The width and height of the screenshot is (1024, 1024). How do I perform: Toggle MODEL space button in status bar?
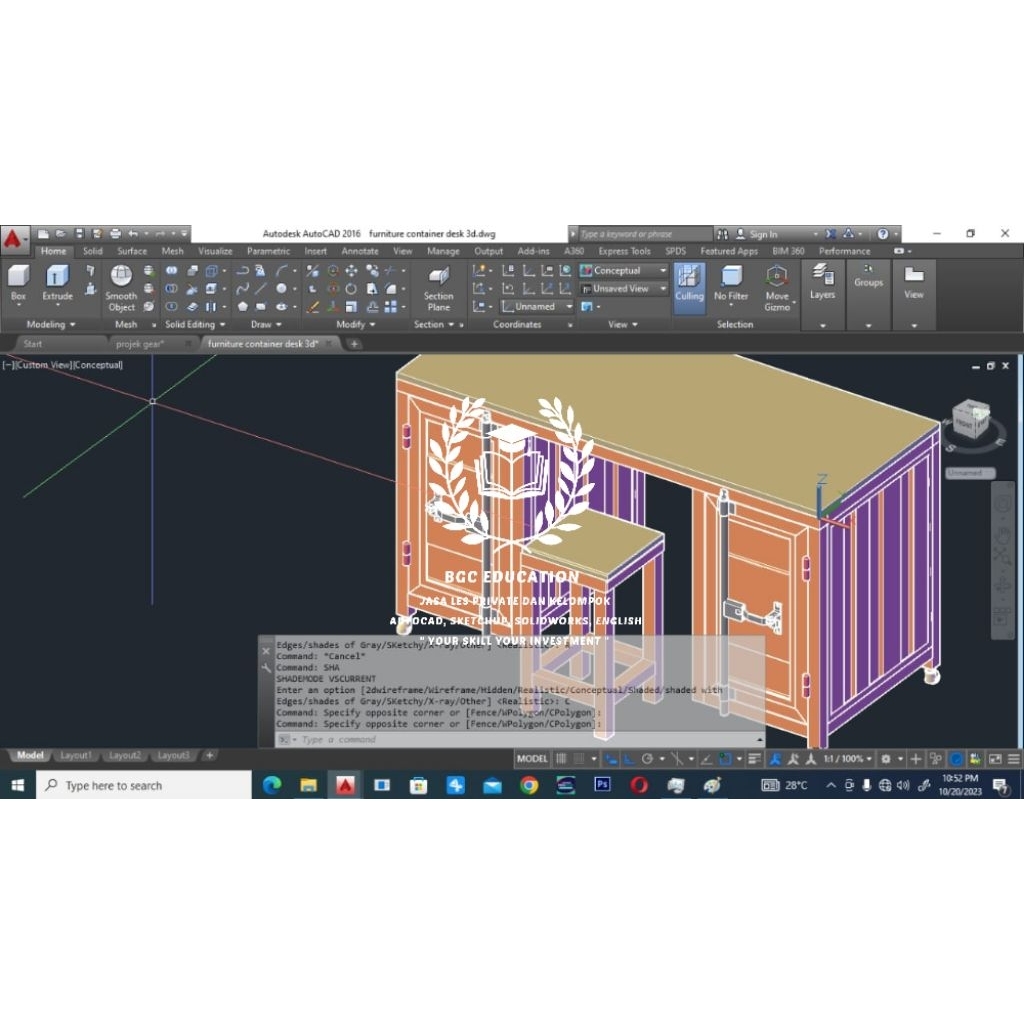(x=532, y=759)
